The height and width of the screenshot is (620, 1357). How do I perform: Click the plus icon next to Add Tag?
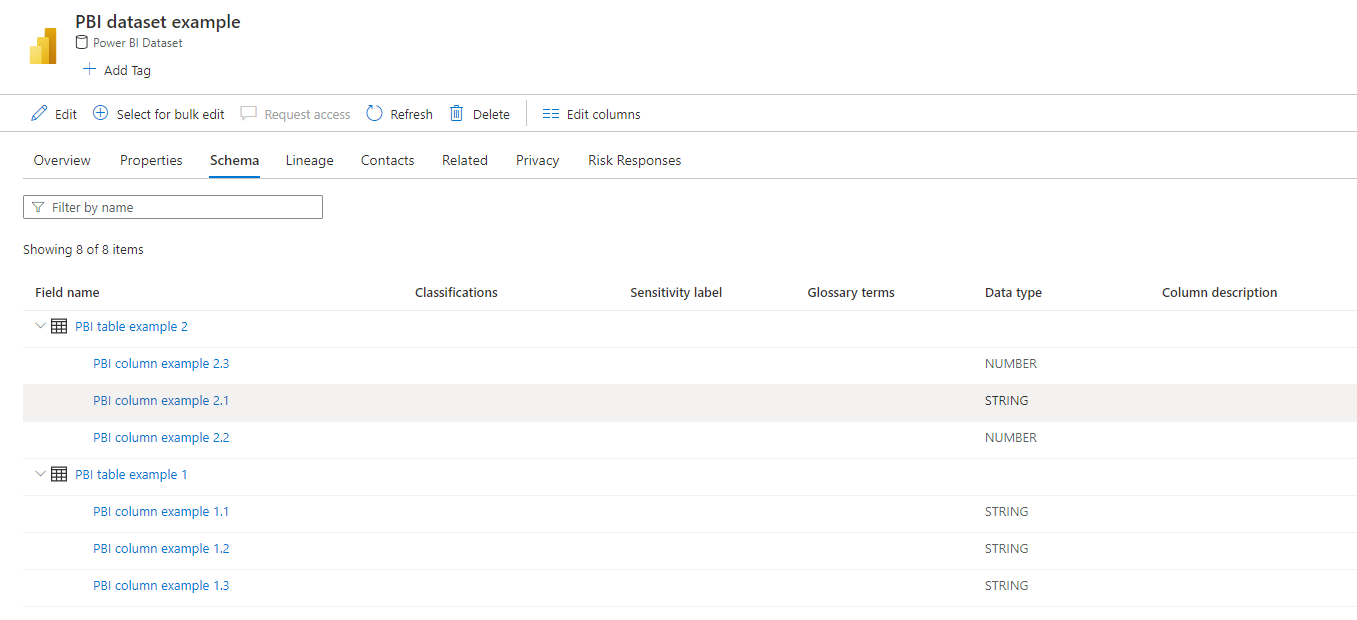[x=89, y=70]
